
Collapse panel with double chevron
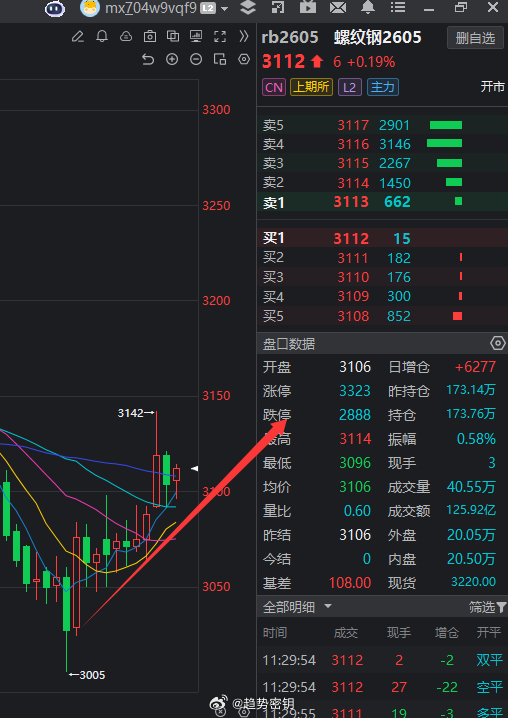[x=244, y=36]
